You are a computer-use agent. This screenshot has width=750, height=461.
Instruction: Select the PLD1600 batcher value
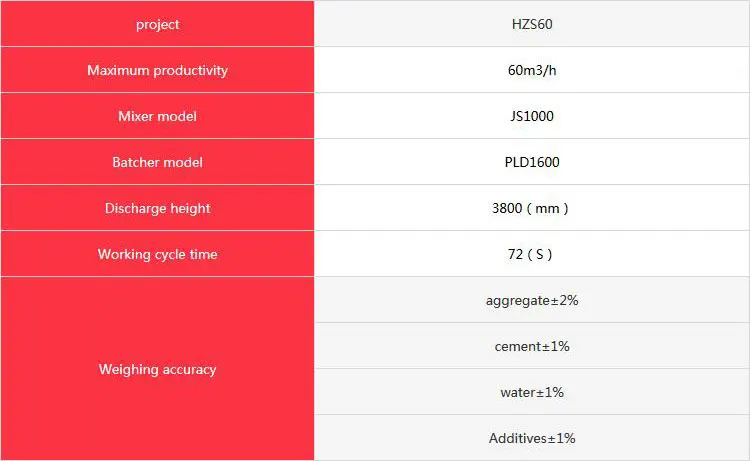point(531,162)
